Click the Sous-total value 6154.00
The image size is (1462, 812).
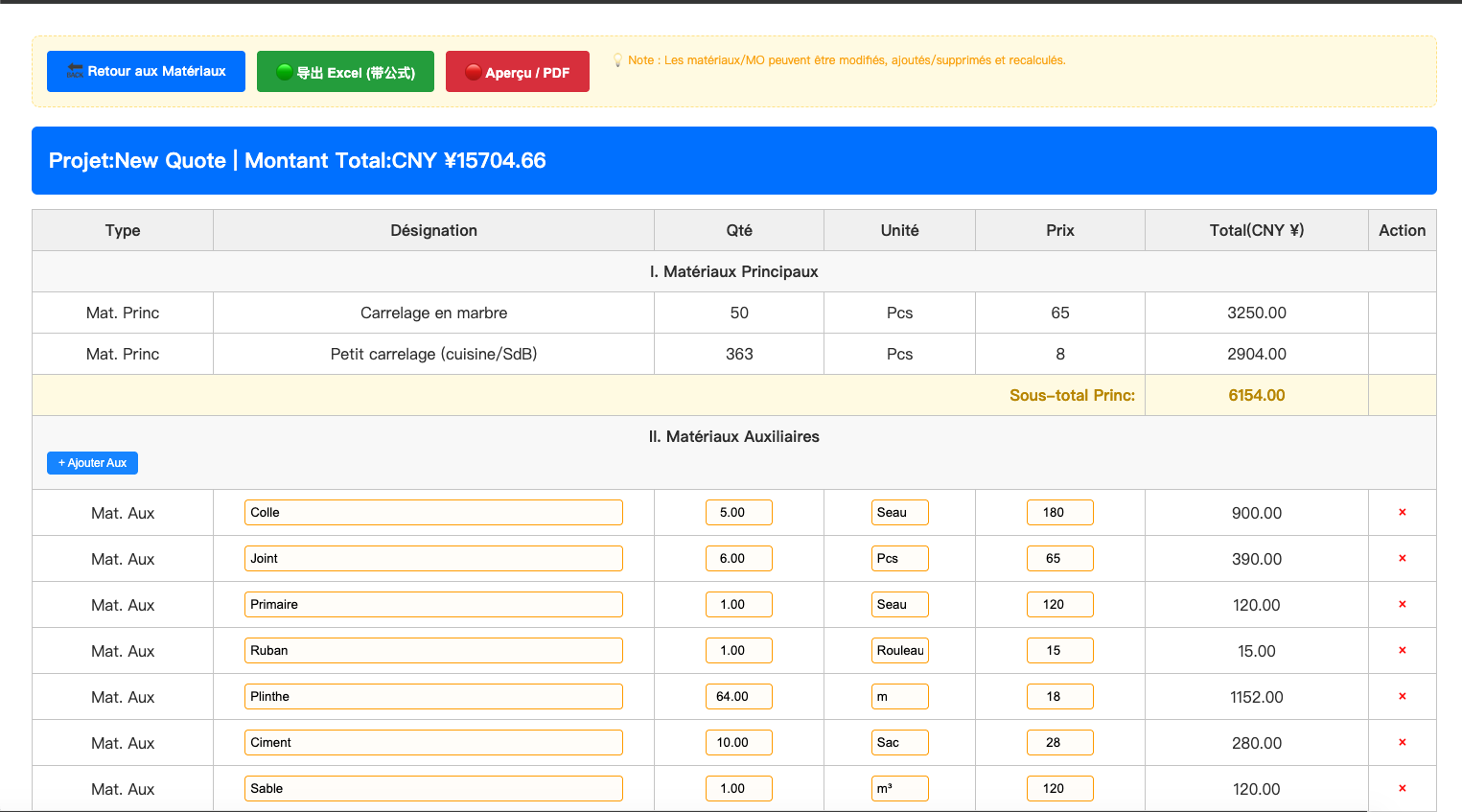tap(1257, 396)
